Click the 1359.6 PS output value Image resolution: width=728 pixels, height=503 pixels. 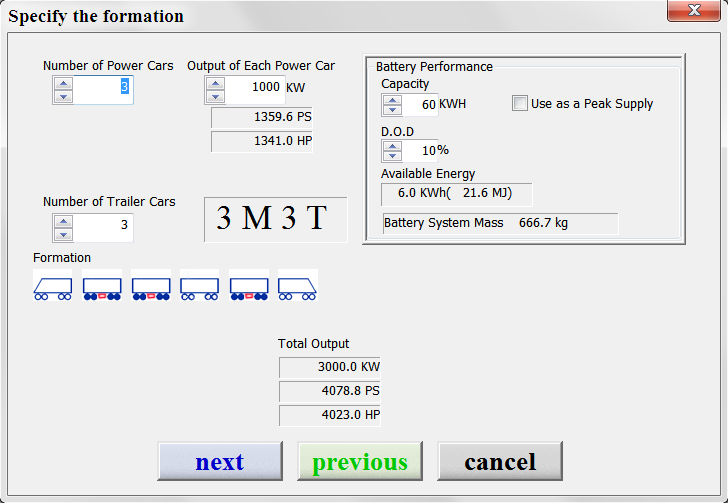pos(262,118)
